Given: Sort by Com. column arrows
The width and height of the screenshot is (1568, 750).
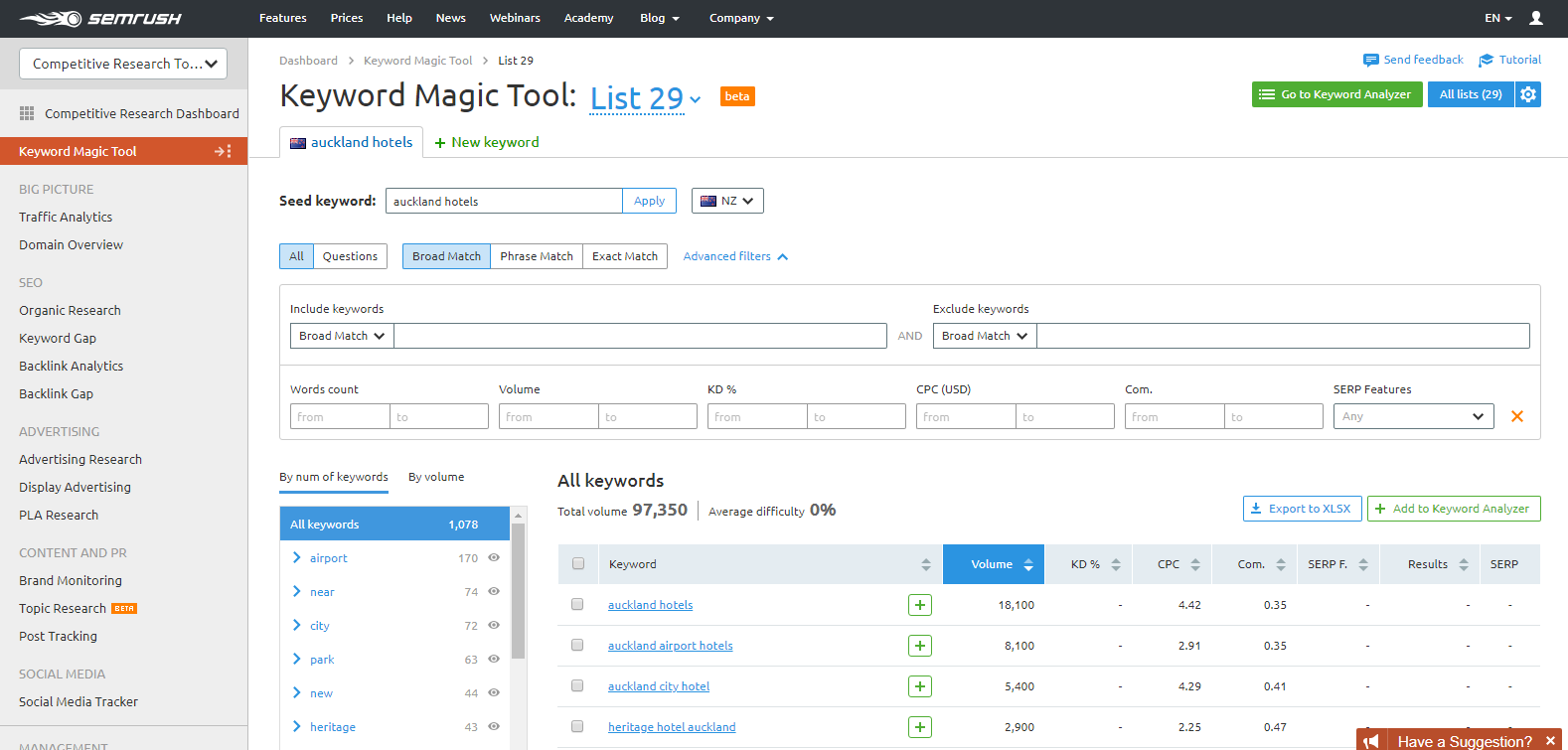Looking at the screenshot, I should tap(1281, 564).
